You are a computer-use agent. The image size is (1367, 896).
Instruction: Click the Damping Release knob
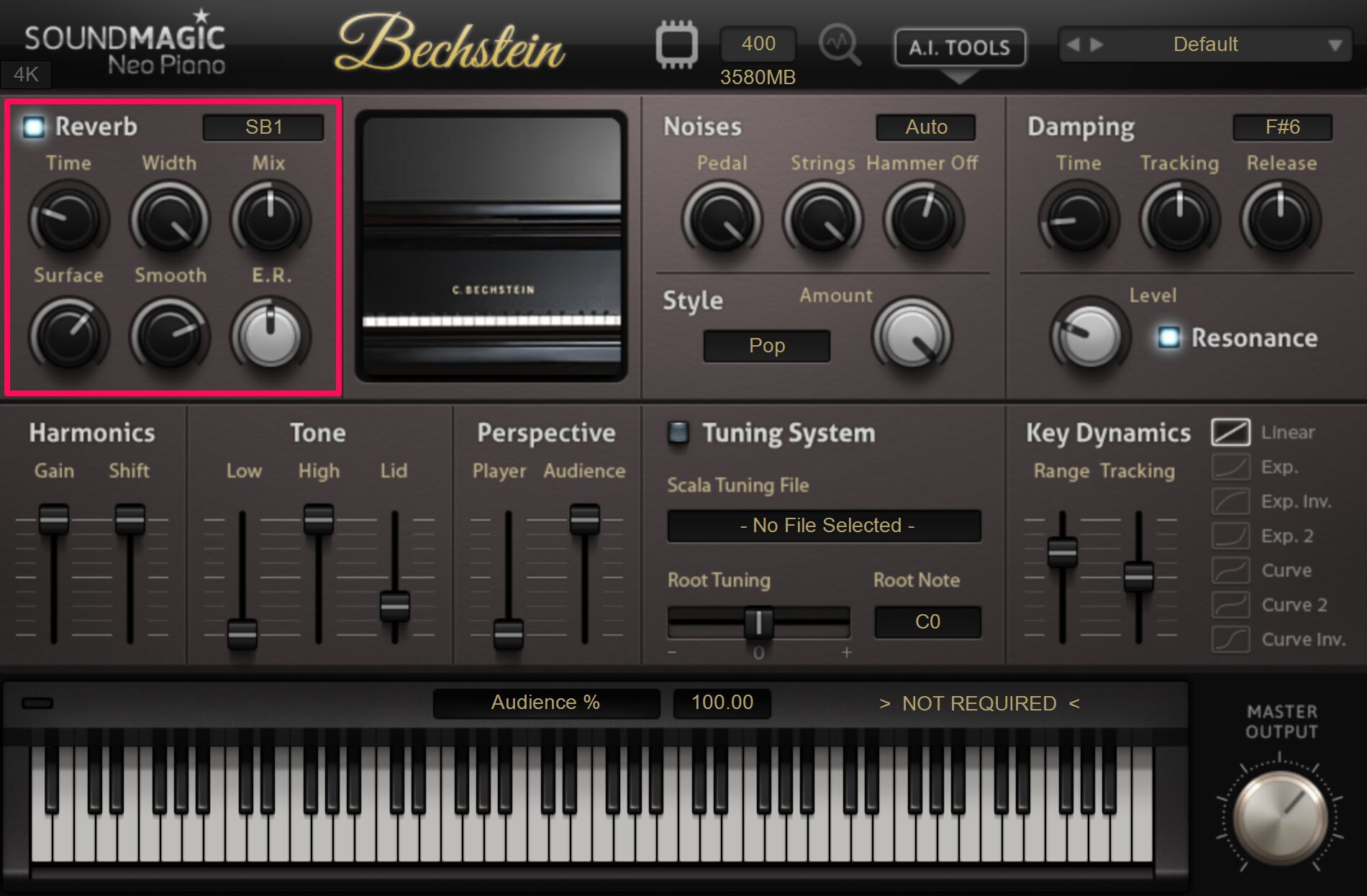(1280, 219)
